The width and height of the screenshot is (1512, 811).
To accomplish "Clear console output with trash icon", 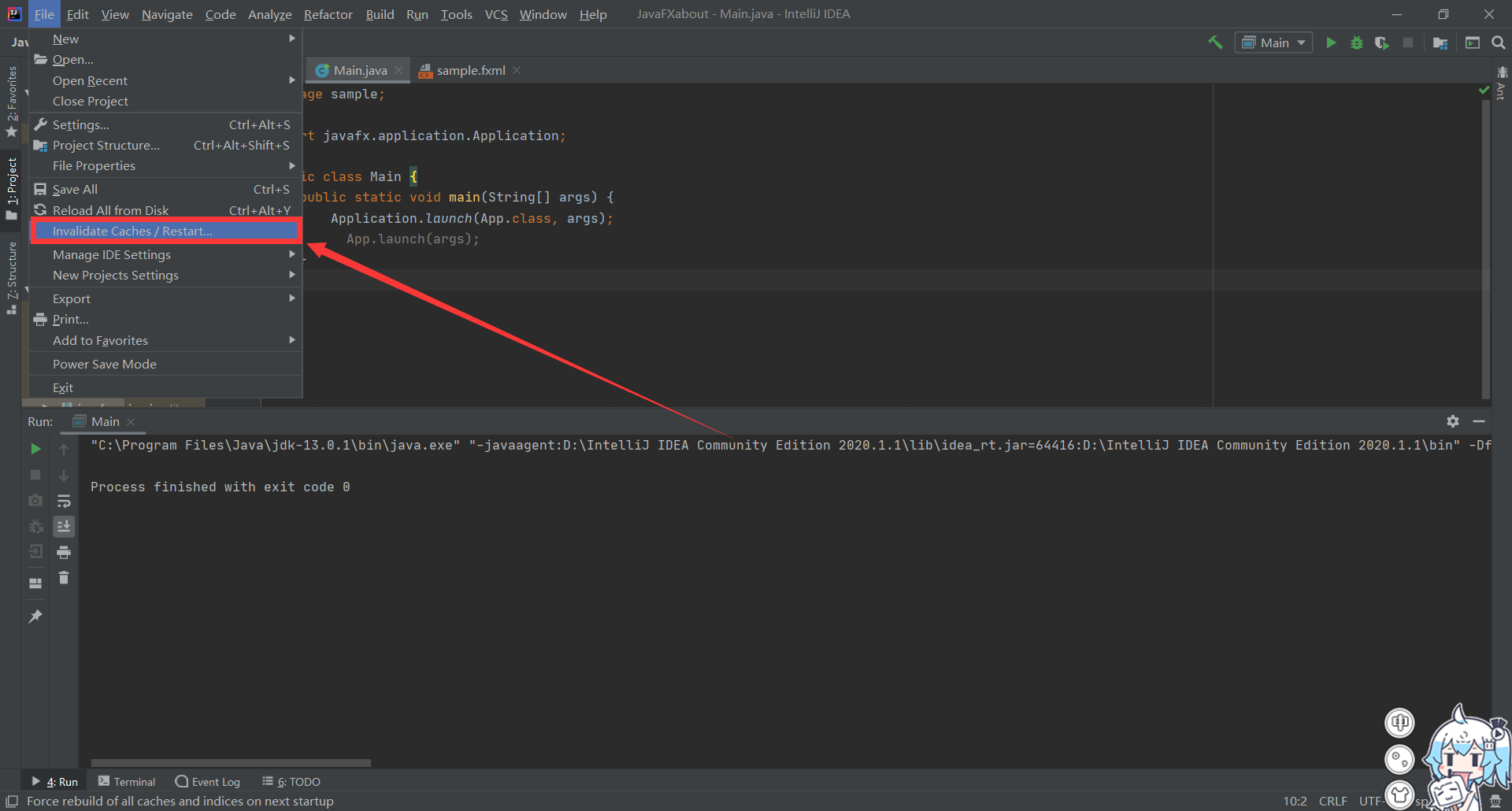I will [x=64, y=578].
